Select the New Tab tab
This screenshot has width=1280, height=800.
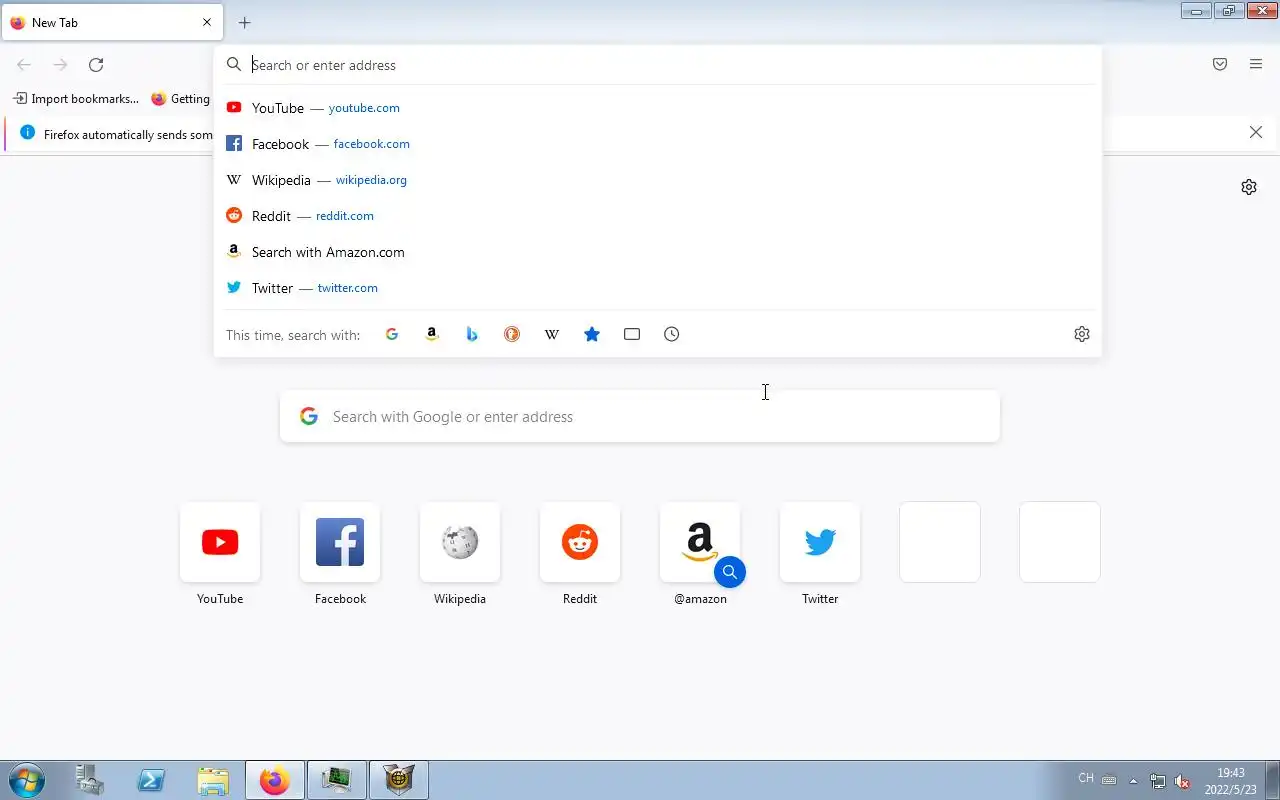click(111, 22)
